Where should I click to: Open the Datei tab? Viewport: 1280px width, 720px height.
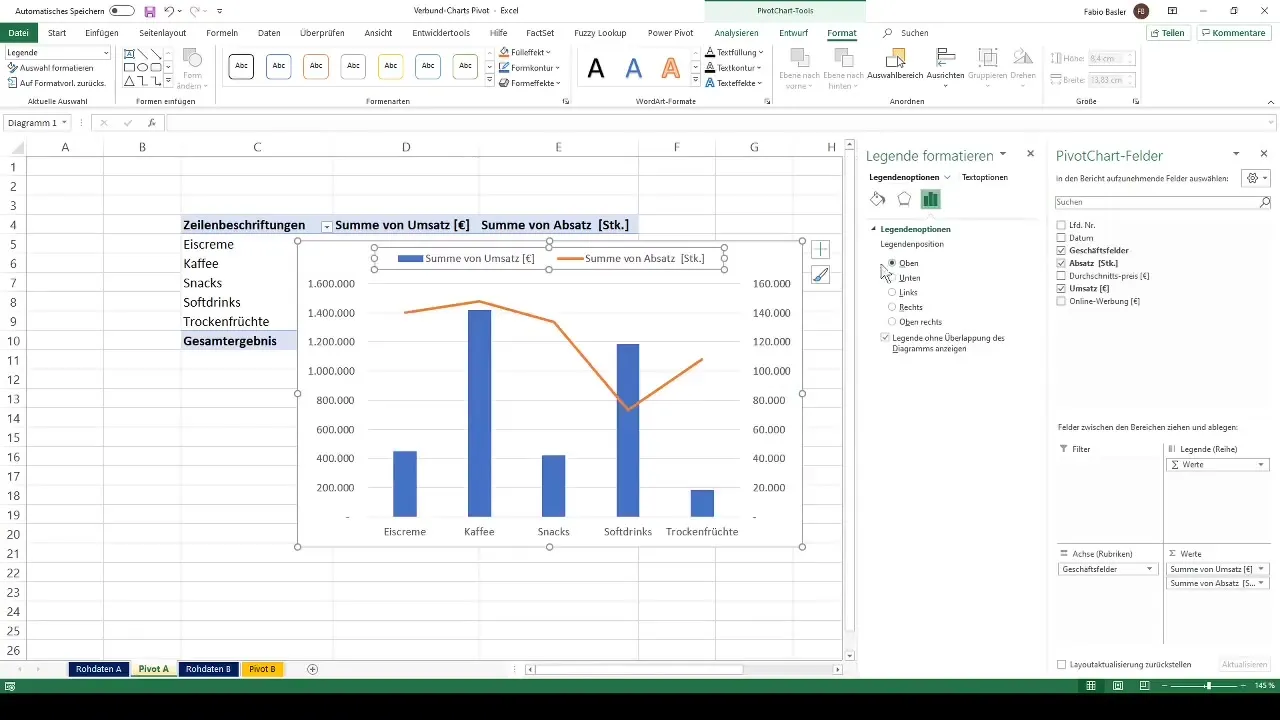18,33
